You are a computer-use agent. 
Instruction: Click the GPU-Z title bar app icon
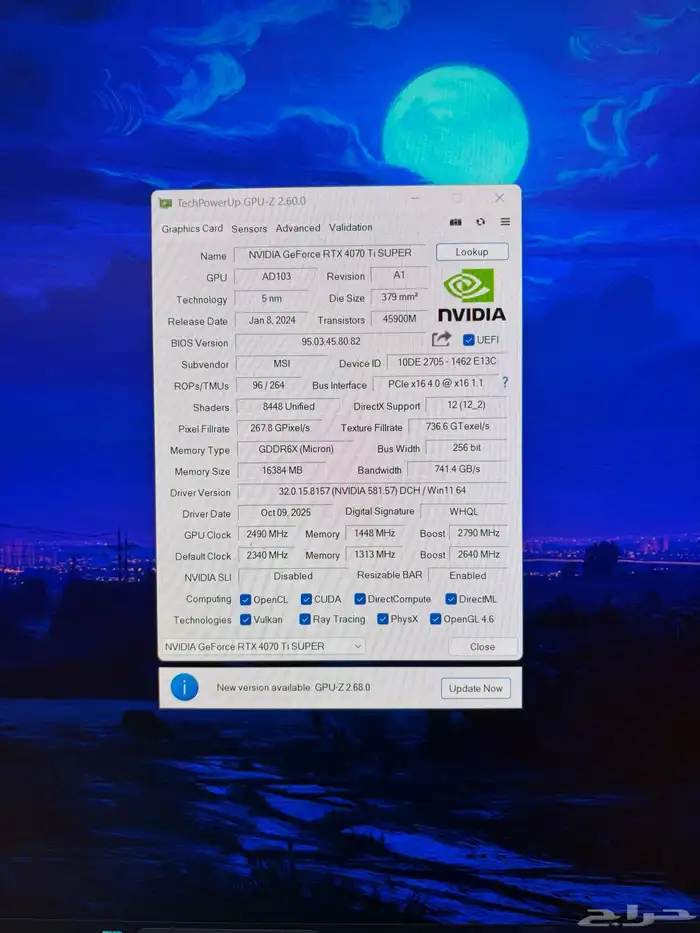coord(165,203)
